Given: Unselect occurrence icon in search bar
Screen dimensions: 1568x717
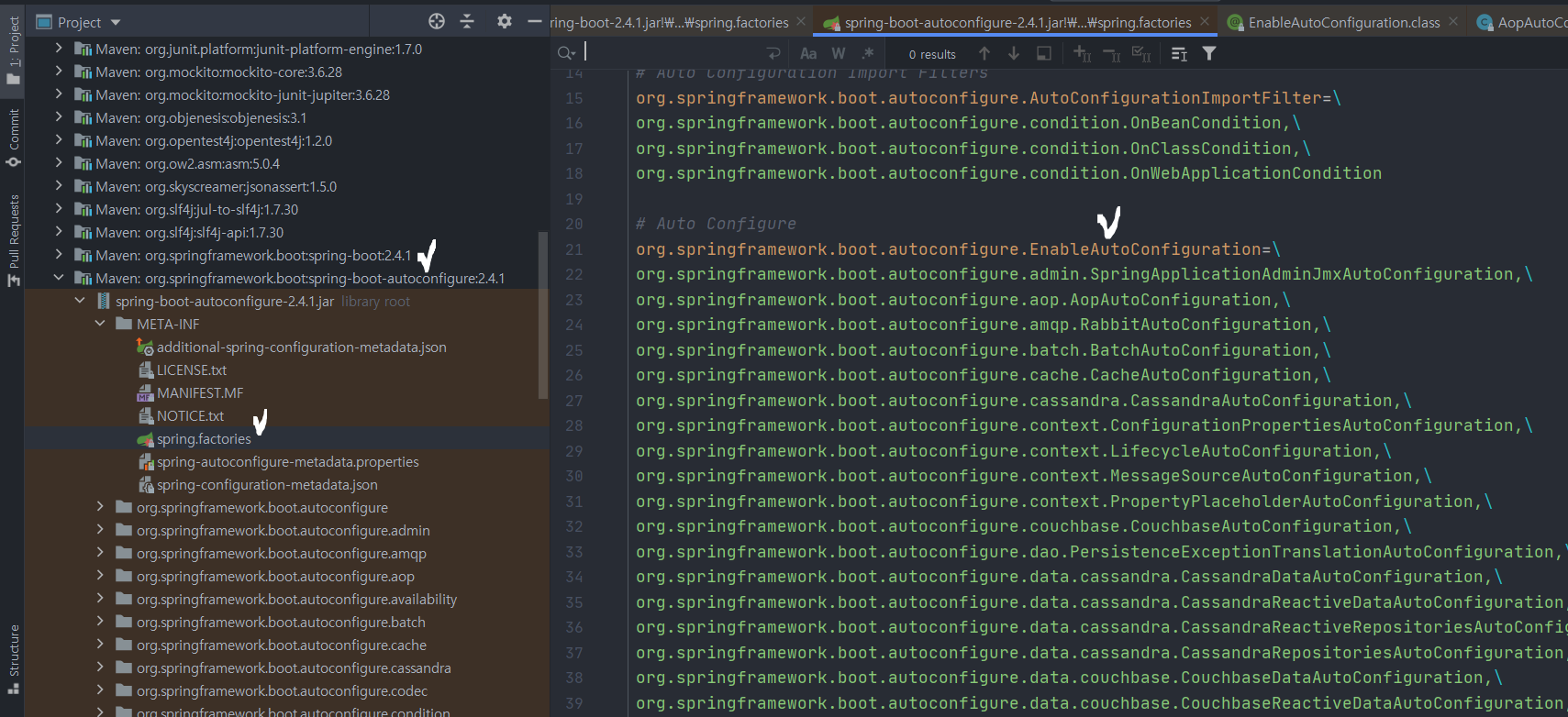Looking at the screenshot, I should point(1111,54).
